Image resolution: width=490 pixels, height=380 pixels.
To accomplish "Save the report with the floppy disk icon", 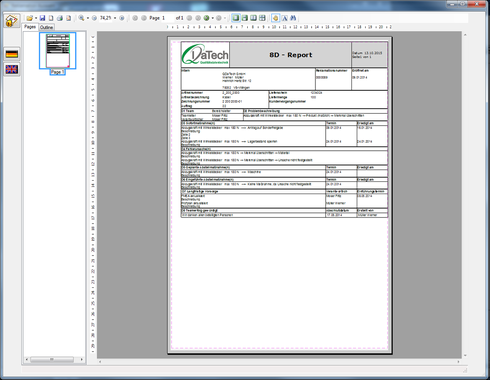I will coord(42,18).
